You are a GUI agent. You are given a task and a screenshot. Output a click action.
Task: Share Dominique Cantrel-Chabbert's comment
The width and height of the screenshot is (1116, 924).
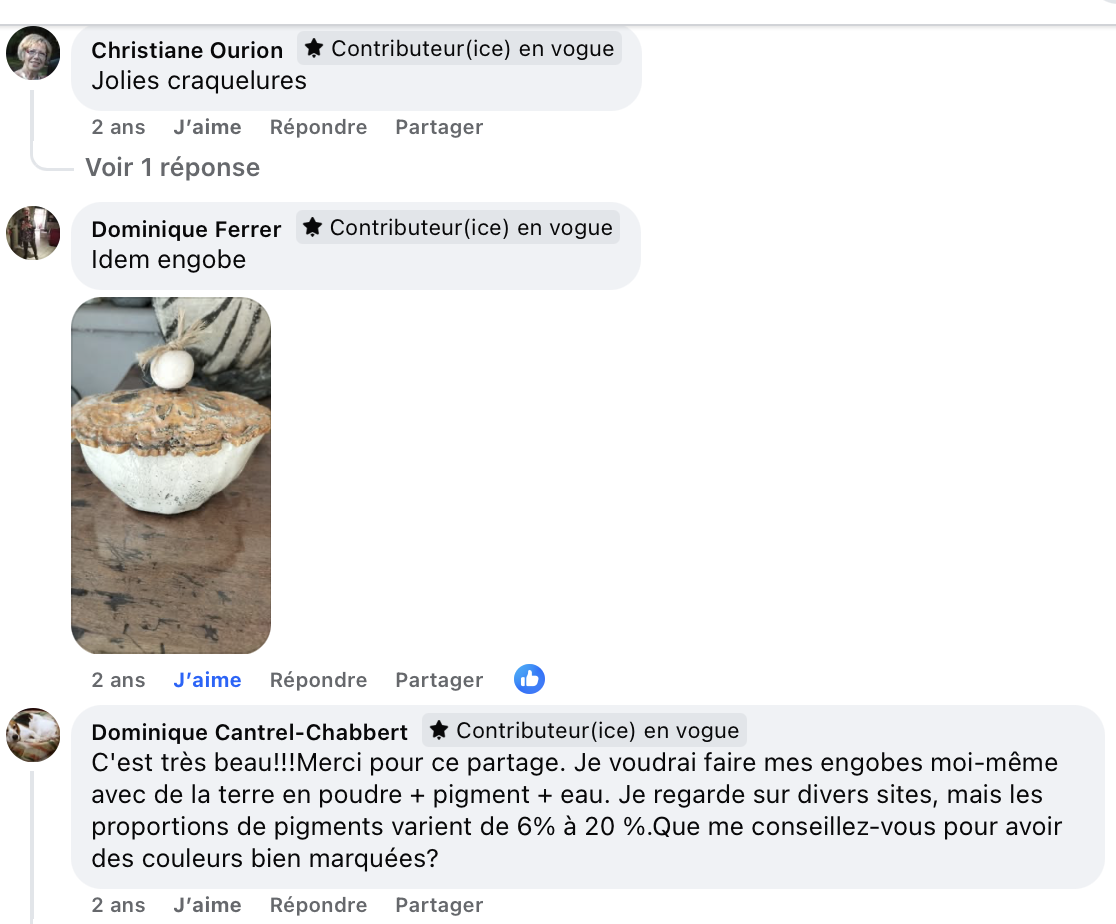[439, 905]
